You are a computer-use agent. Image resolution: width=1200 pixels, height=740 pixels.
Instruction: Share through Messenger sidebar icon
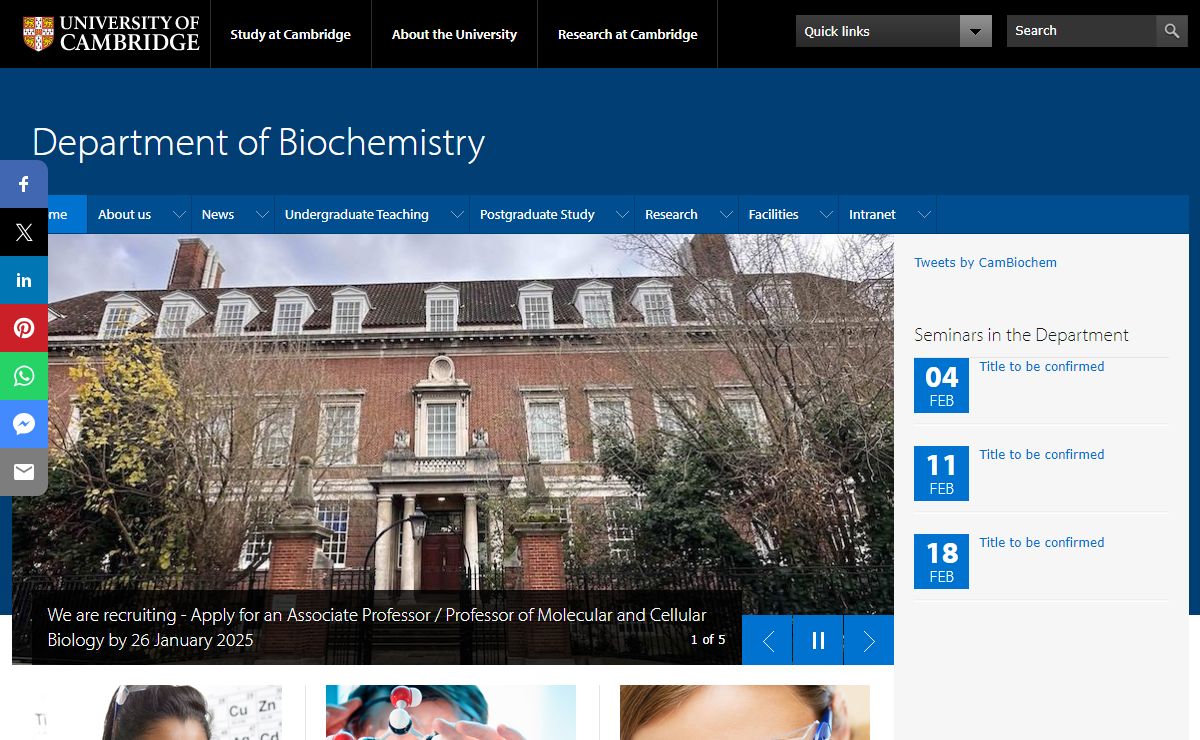pos(24,424)
